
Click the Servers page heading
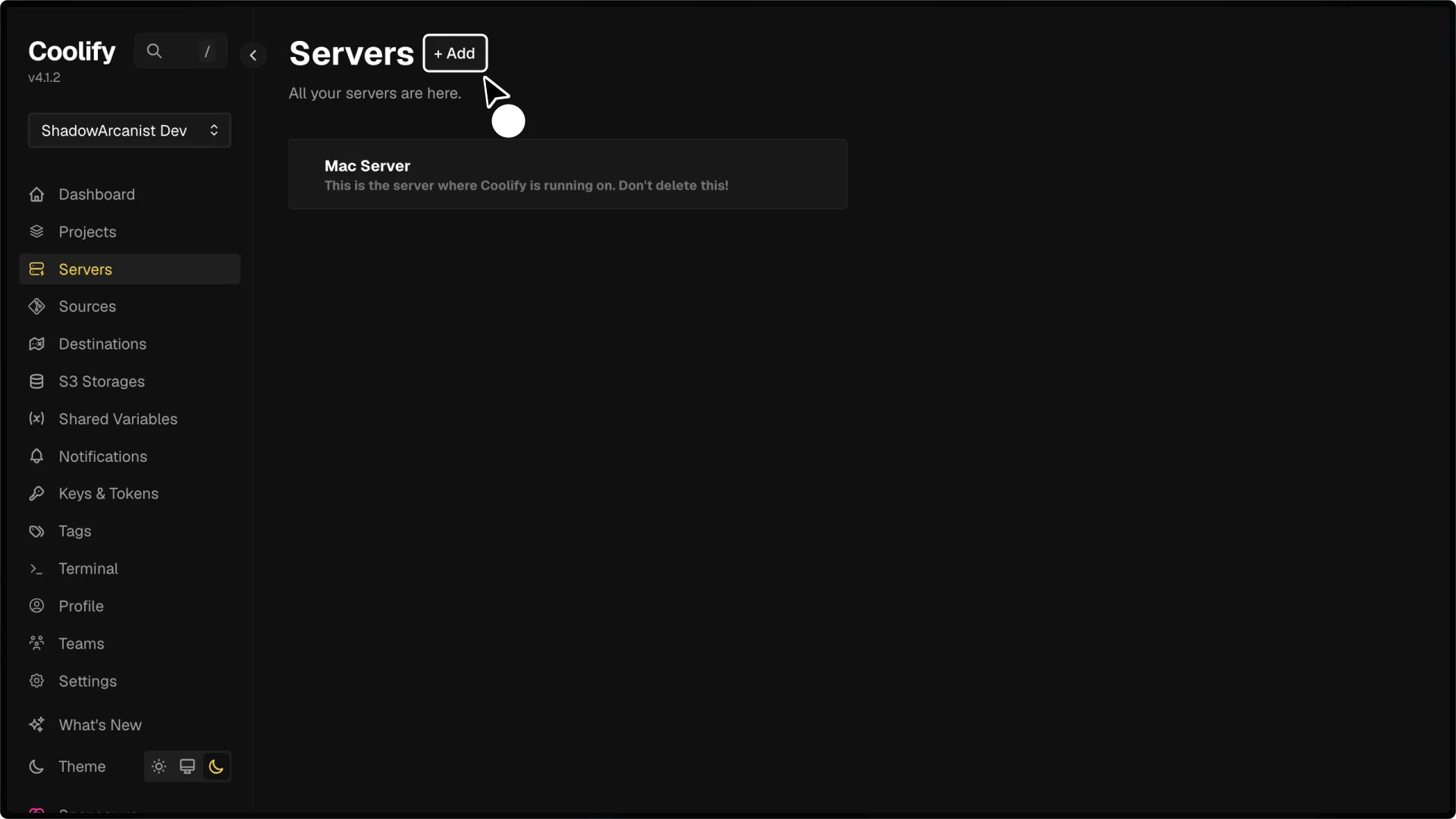[x=351, y=53]
